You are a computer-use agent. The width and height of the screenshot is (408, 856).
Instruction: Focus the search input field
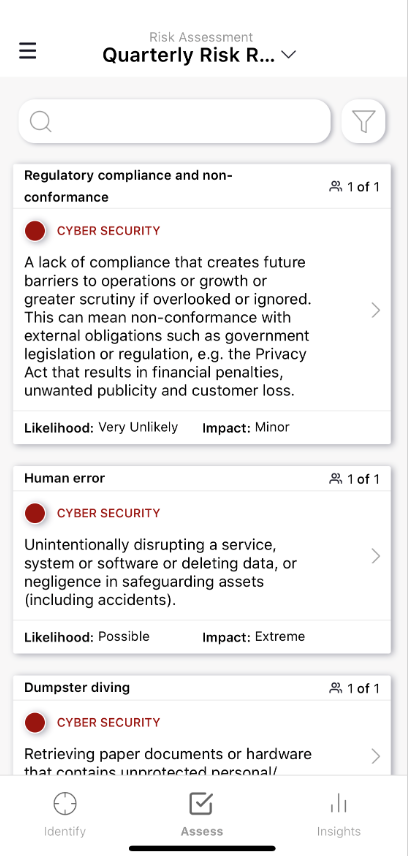(175, 121)
